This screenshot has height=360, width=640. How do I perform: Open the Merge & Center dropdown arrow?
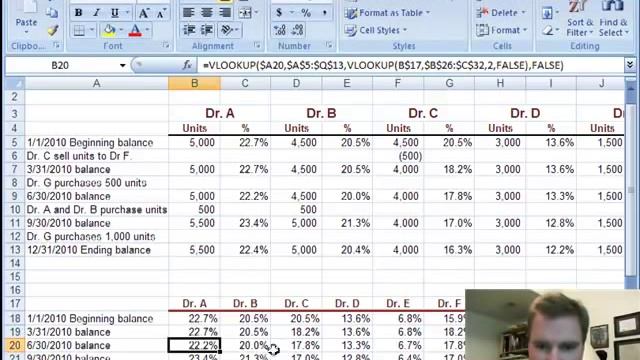point(256,13)
